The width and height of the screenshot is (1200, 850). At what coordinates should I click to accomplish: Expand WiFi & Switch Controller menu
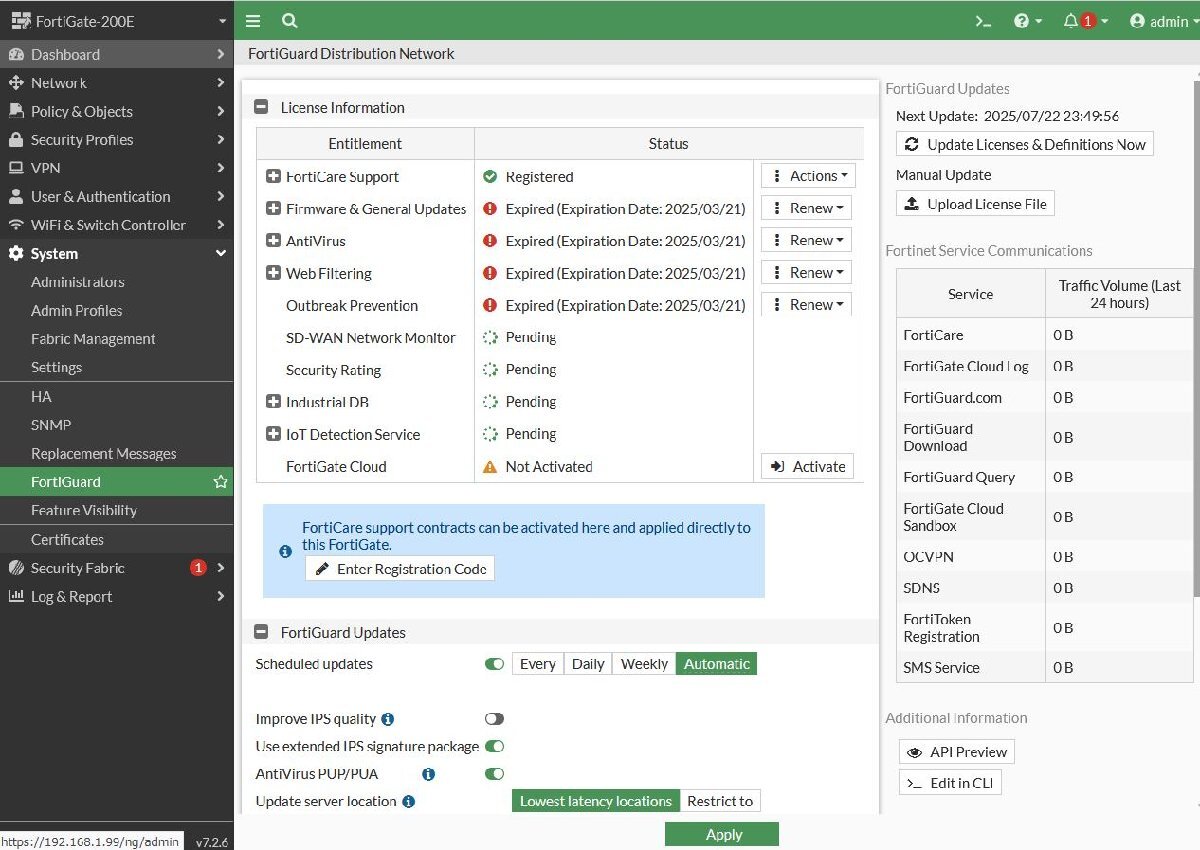pyautogui.click(x=117, y=225)
